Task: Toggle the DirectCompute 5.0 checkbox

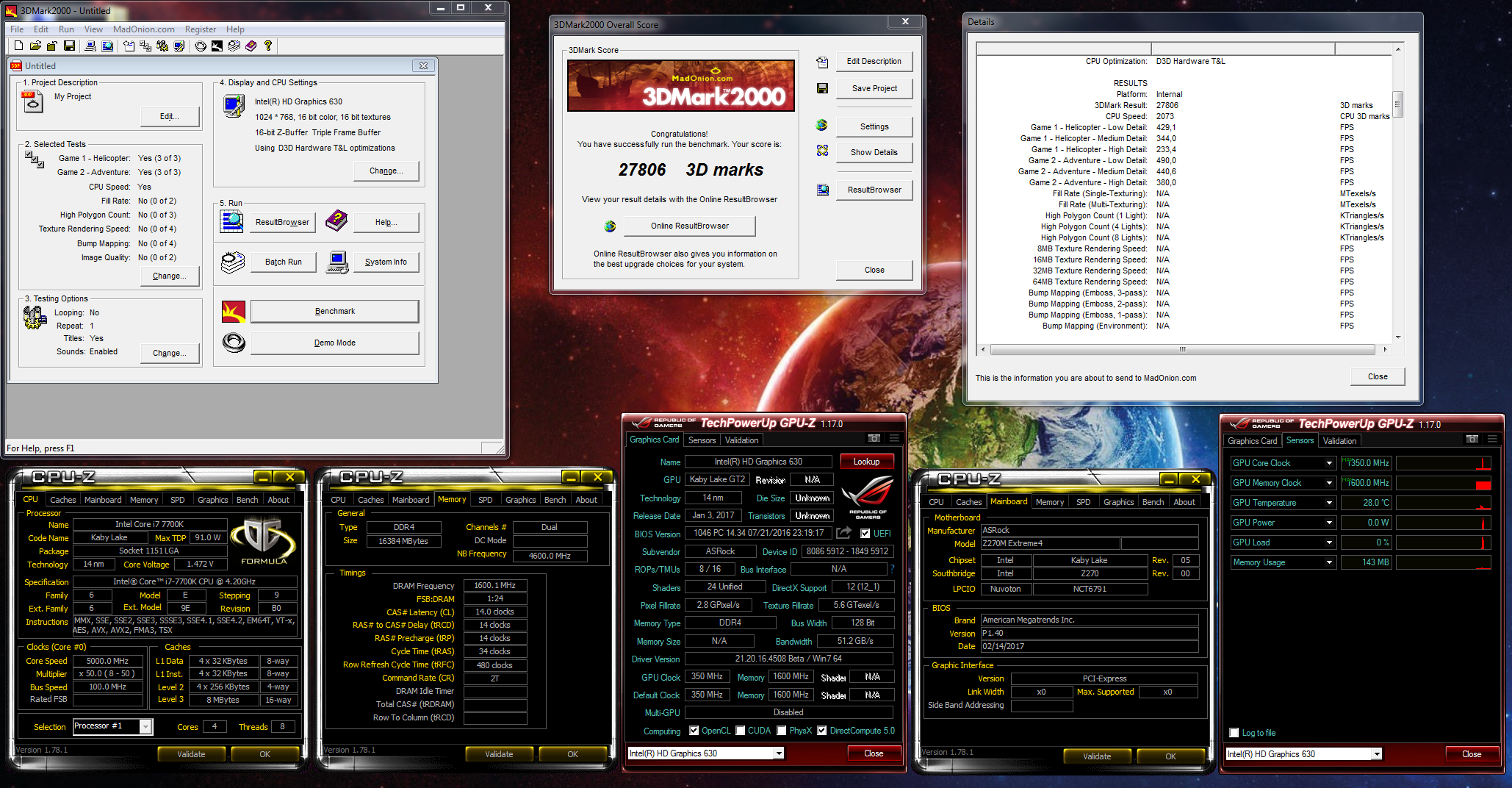Action: [822, 731]
